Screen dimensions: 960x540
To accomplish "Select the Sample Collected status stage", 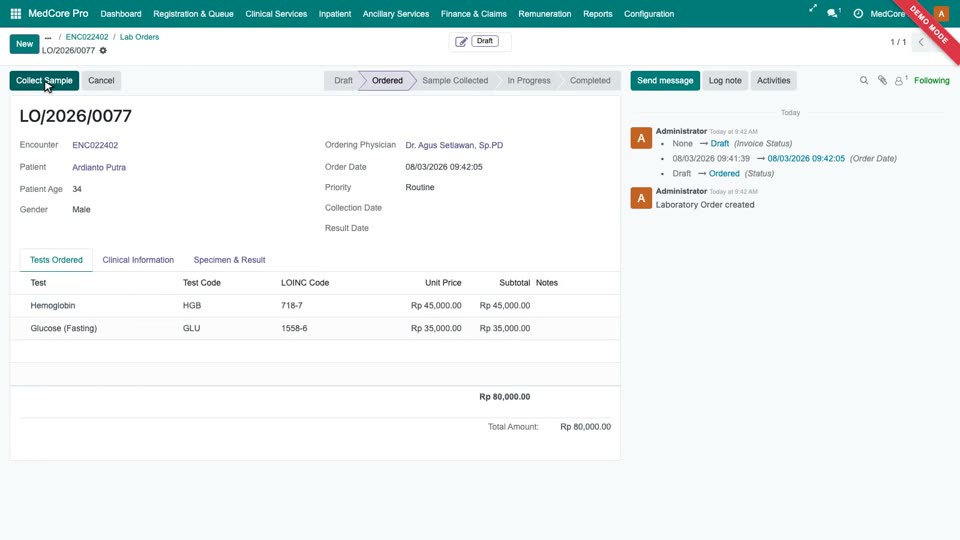I will pos(455,80).
